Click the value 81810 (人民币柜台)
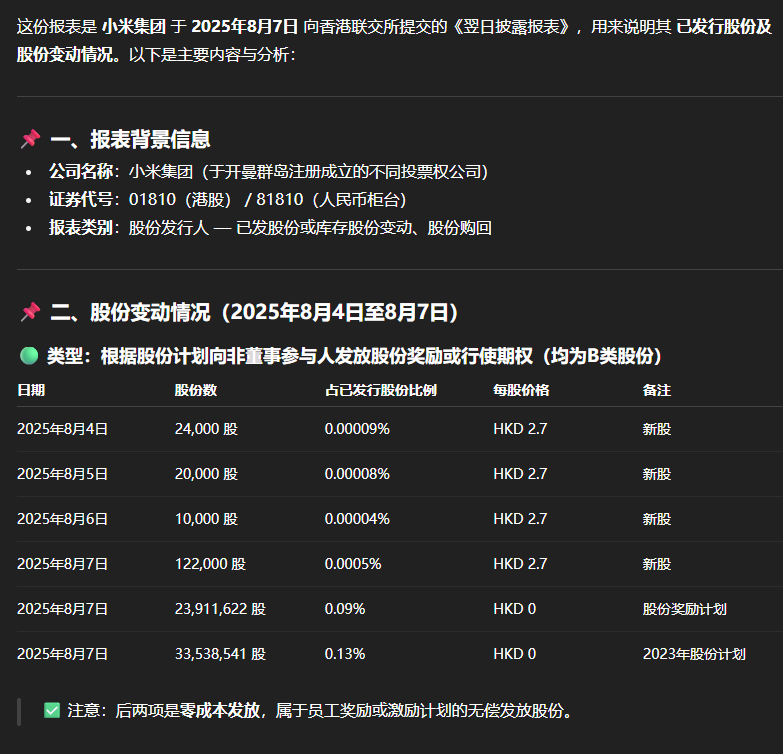 click(x=332, y=200)
